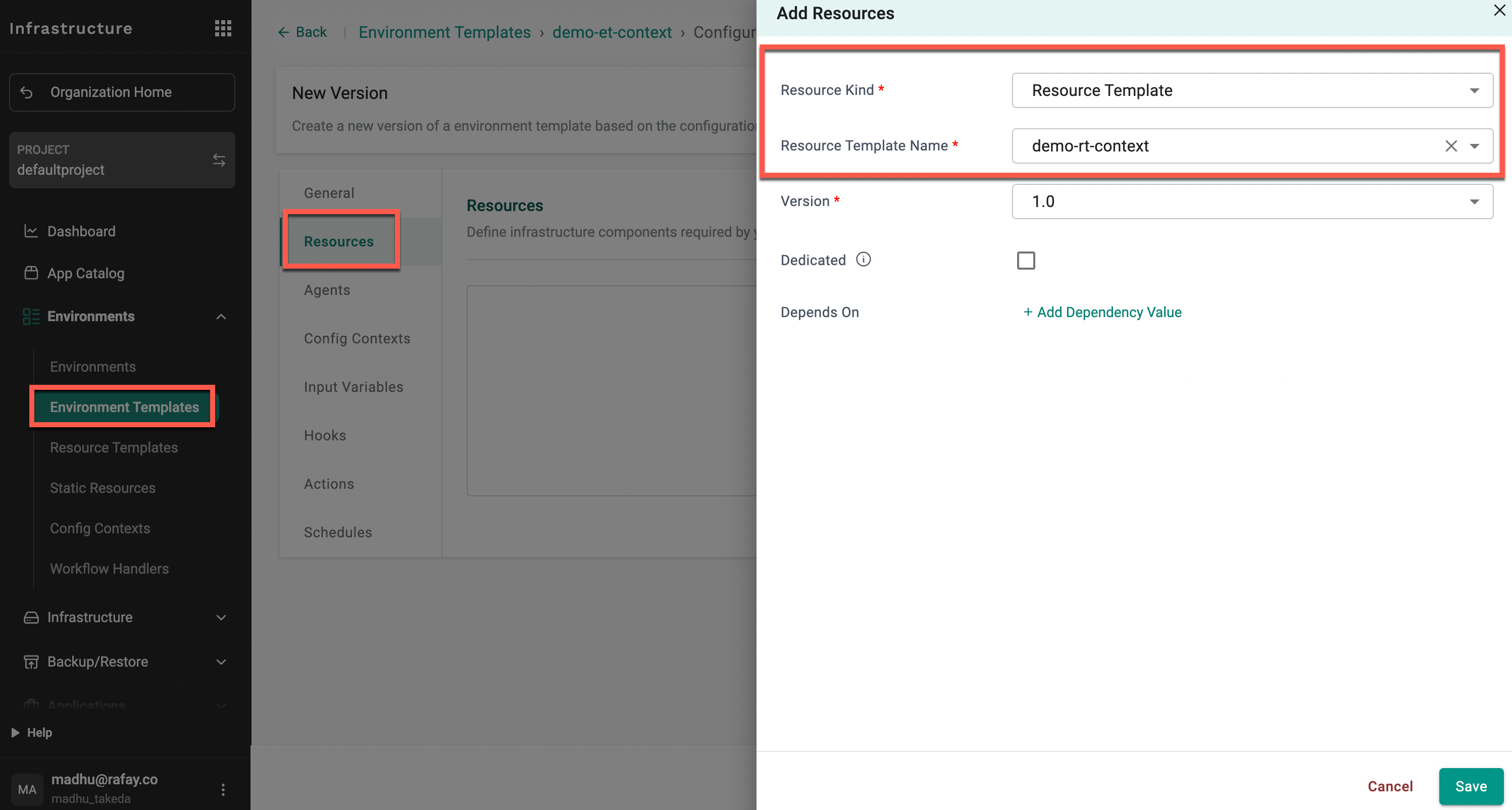Click the App Catalog icon
The width and height of the screenshot is (1512, 810).
(x=30, y=273)
